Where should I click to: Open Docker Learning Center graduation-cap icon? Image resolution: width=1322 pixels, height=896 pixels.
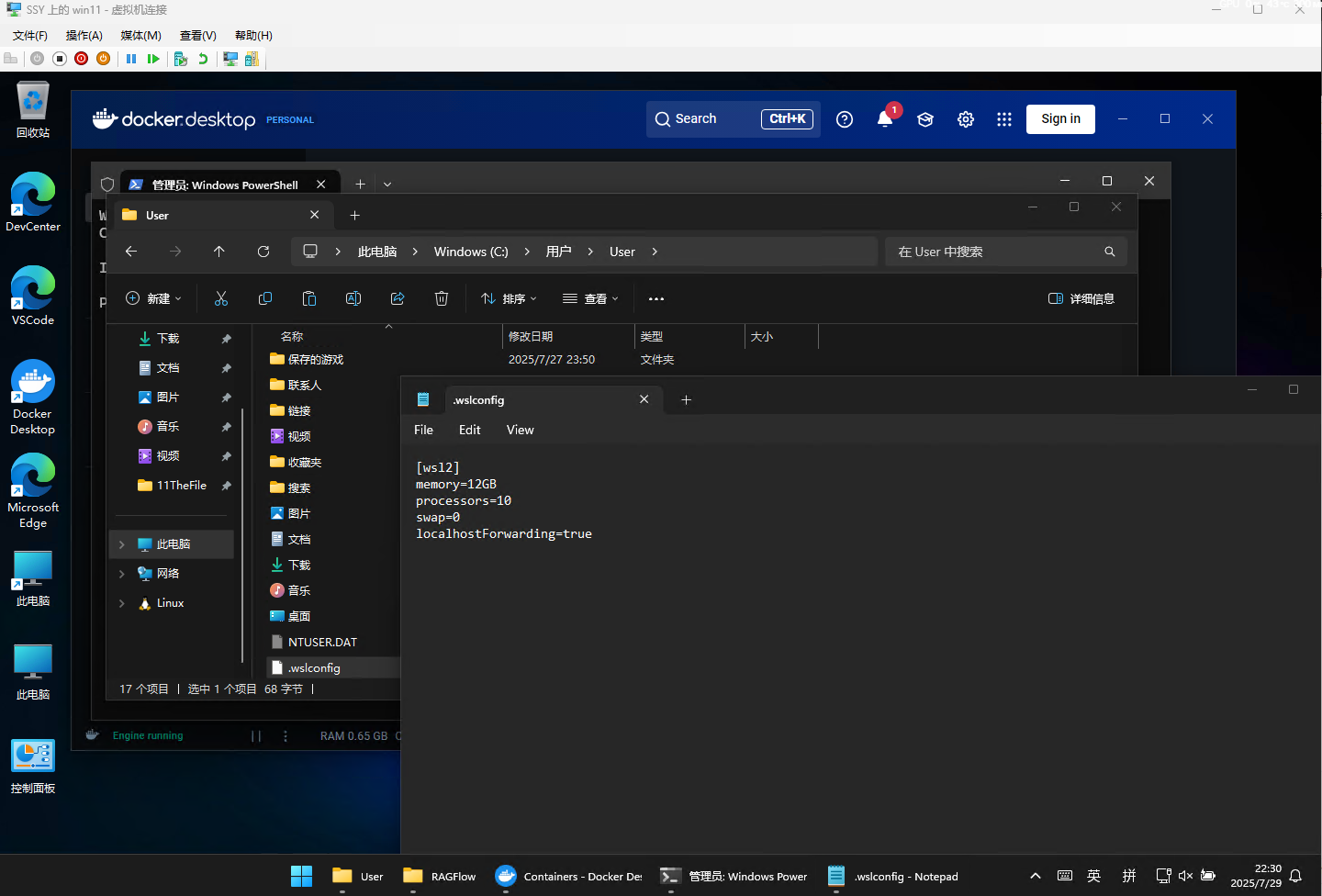pos(925,119)
